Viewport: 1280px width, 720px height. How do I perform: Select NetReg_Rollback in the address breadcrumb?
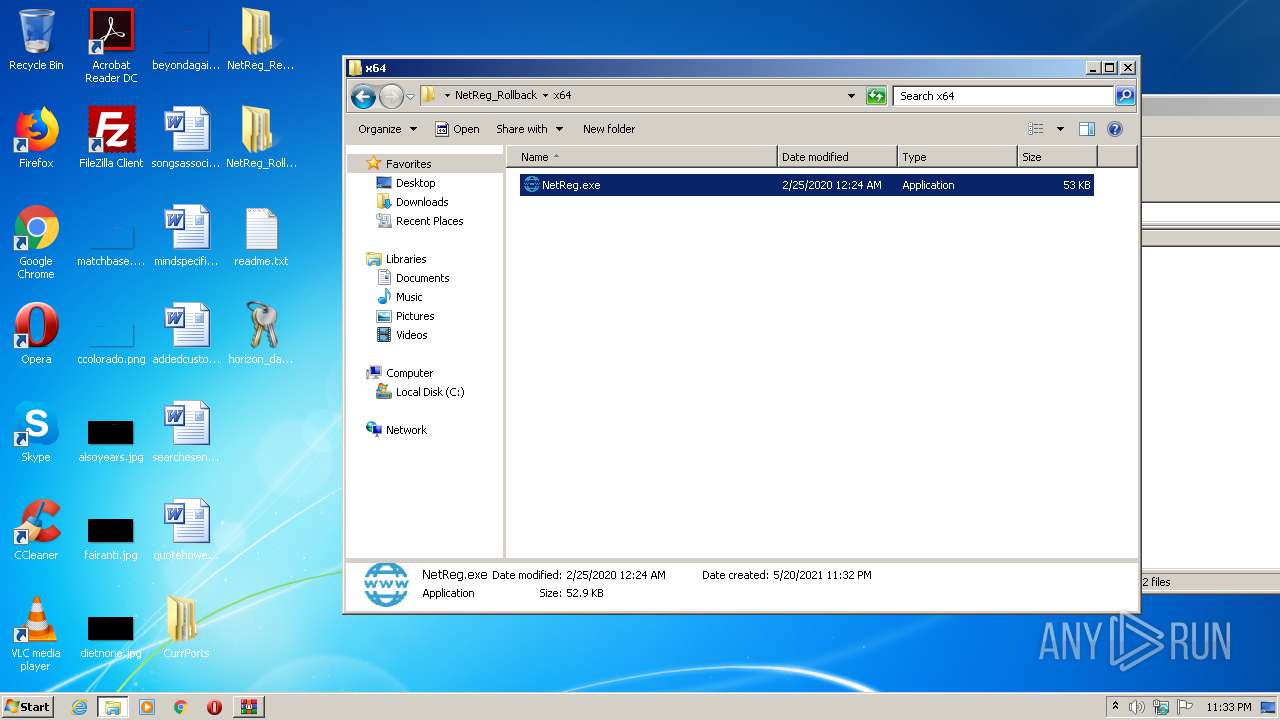tap(496, 96)
